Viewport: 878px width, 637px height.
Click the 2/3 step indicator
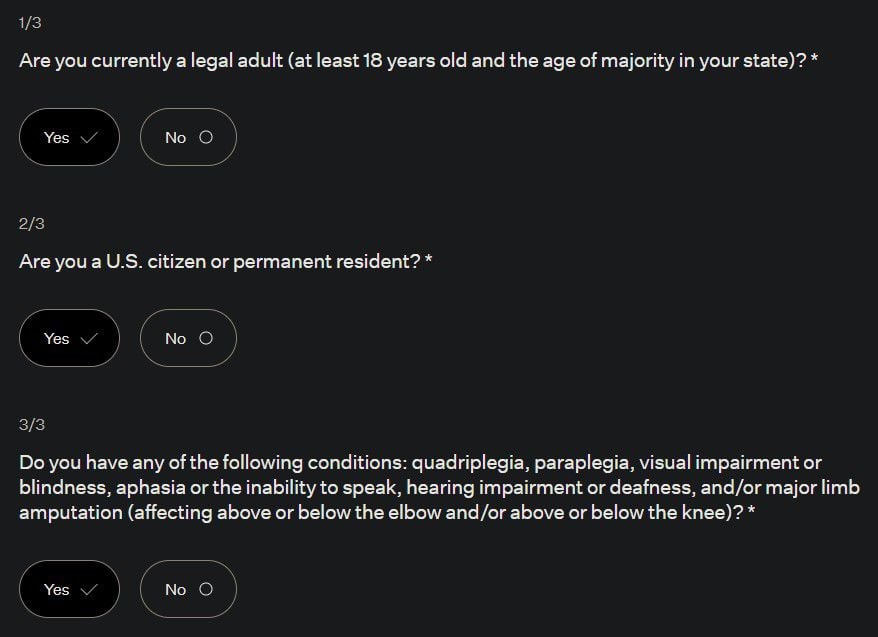31,224
